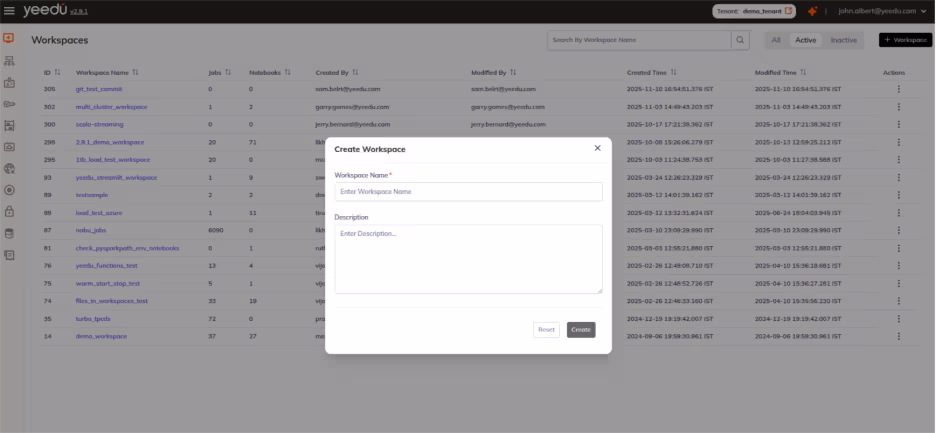Viewport: 936px width, 433px height.
Task: Switch to Inactive workspaces filter
Action: click(x=843, y=40)
